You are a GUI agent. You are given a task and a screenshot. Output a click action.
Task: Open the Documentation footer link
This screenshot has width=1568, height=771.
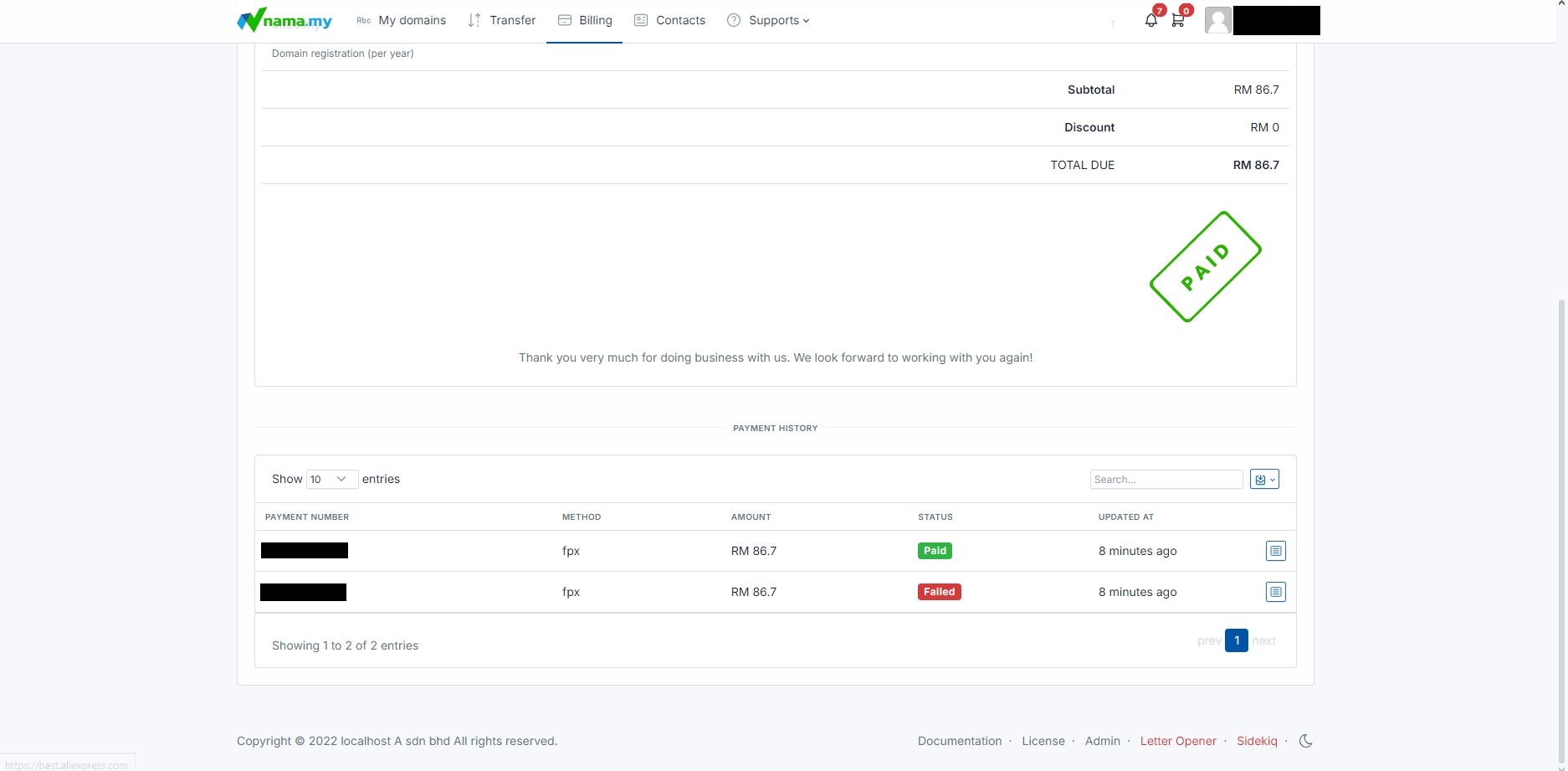click(x=959, y=741)
